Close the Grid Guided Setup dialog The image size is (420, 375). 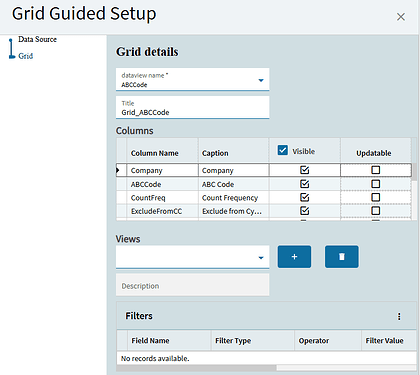[x=401, y=17]
